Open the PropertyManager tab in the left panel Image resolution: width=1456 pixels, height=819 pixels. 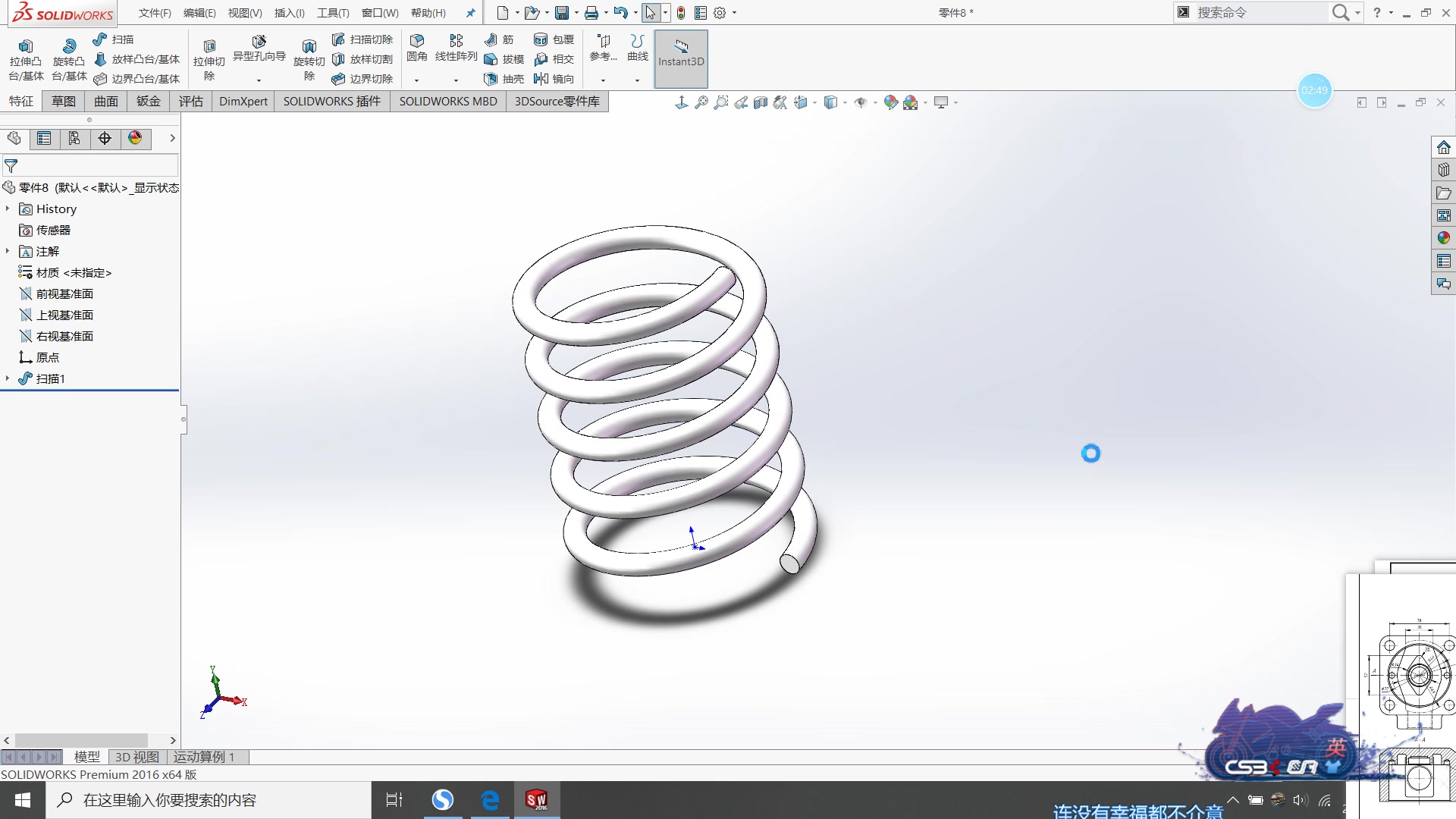coord(44,138)
